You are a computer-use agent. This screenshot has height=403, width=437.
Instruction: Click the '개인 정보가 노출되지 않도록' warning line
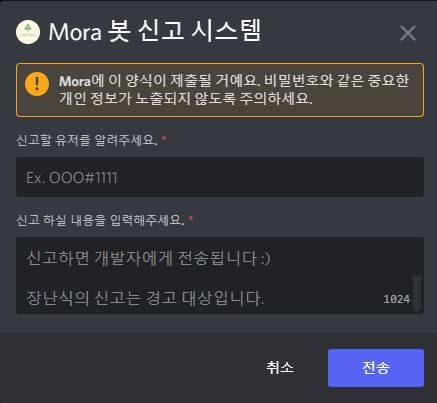point(147,98)
